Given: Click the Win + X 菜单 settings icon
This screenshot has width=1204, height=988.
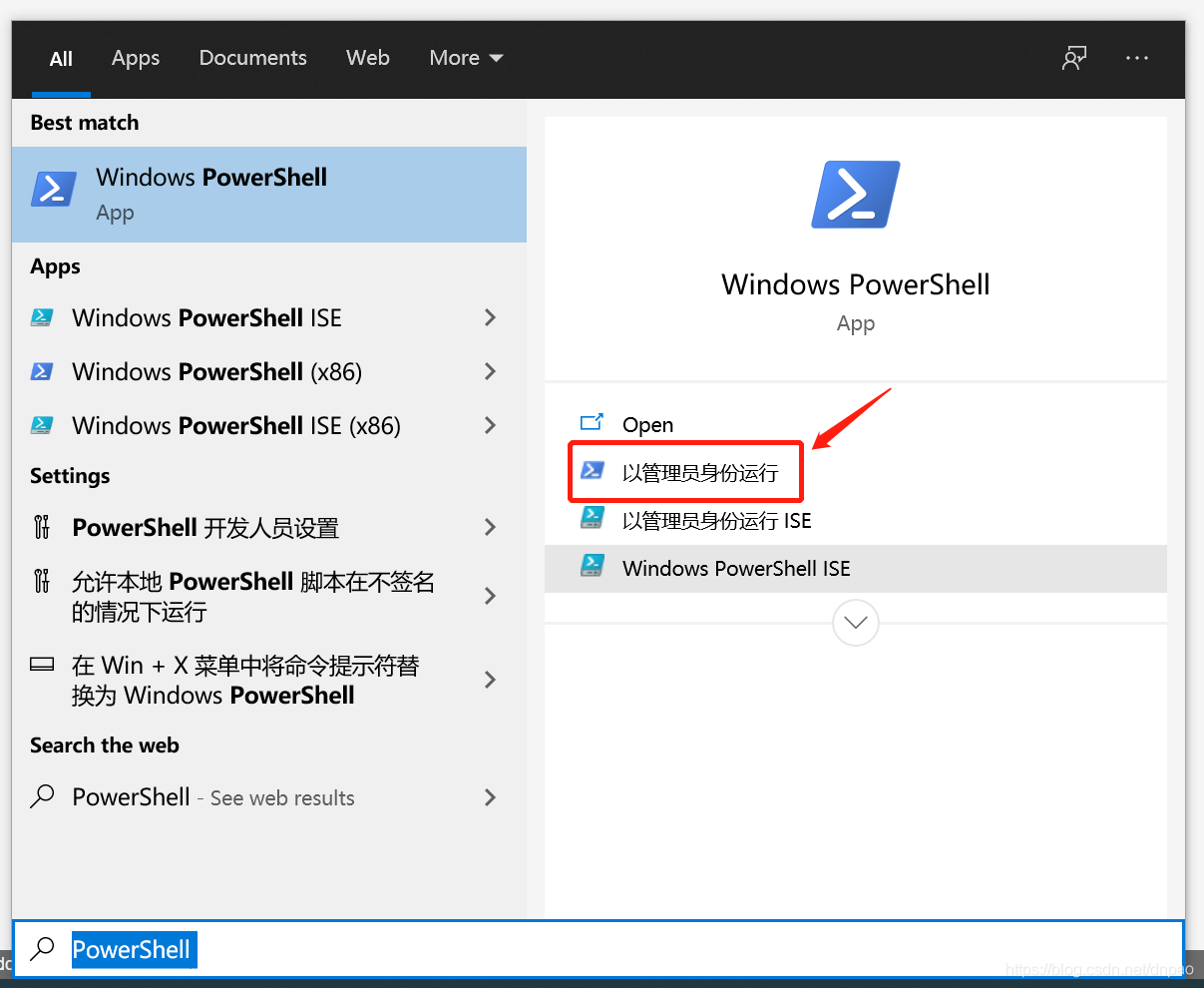Looking at the screenshot, I should (x=42, y=664).
